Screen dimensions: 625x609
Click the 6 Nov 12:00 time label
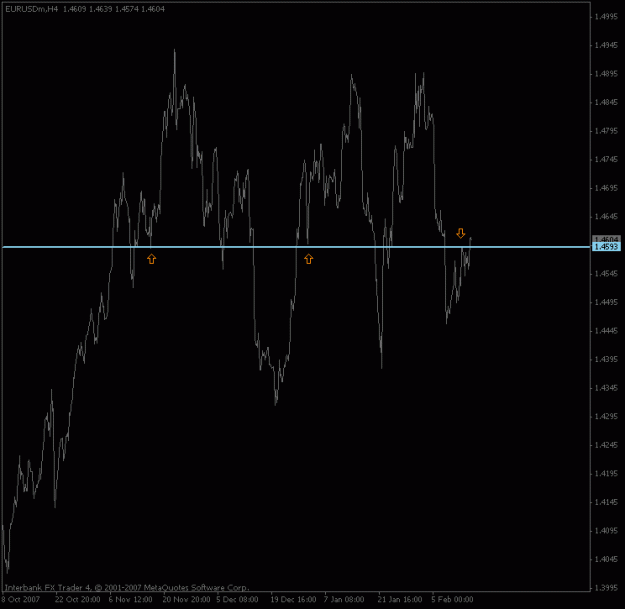click(130, 599)
